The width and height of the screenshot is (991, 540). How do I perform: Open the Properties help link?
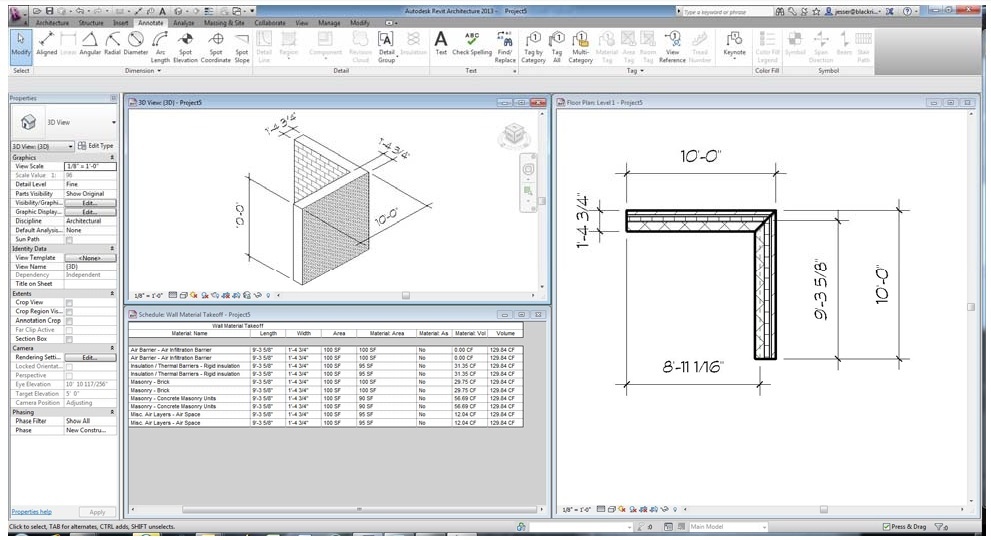(x=31, y=511)
